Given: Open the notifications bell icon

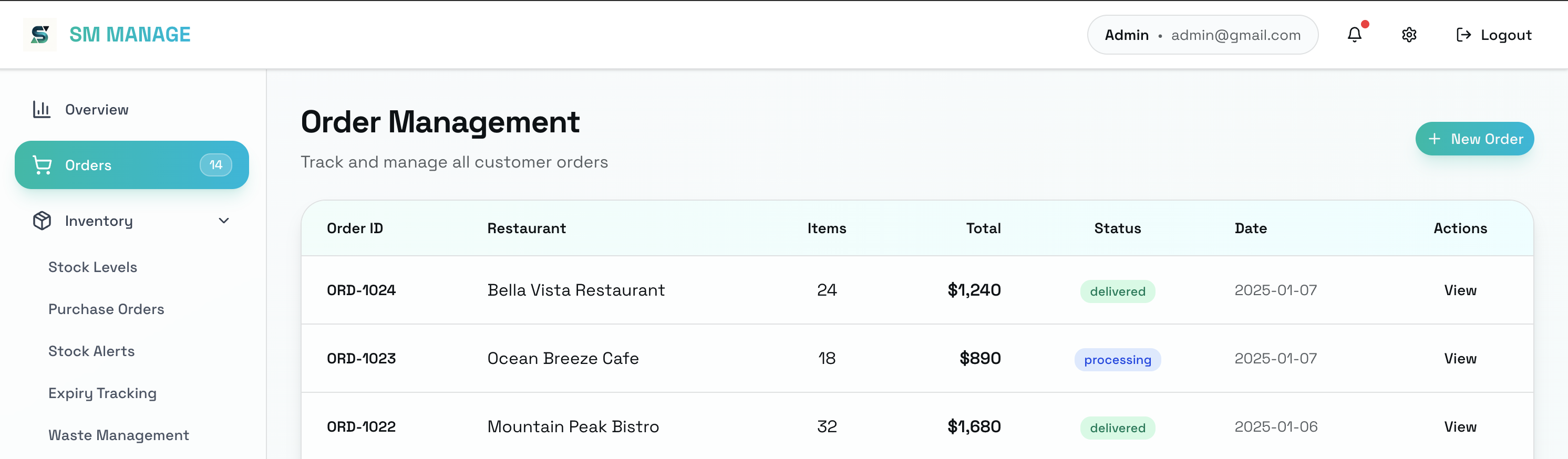Looking at the screenshot, I should (x=1354, y=35).
